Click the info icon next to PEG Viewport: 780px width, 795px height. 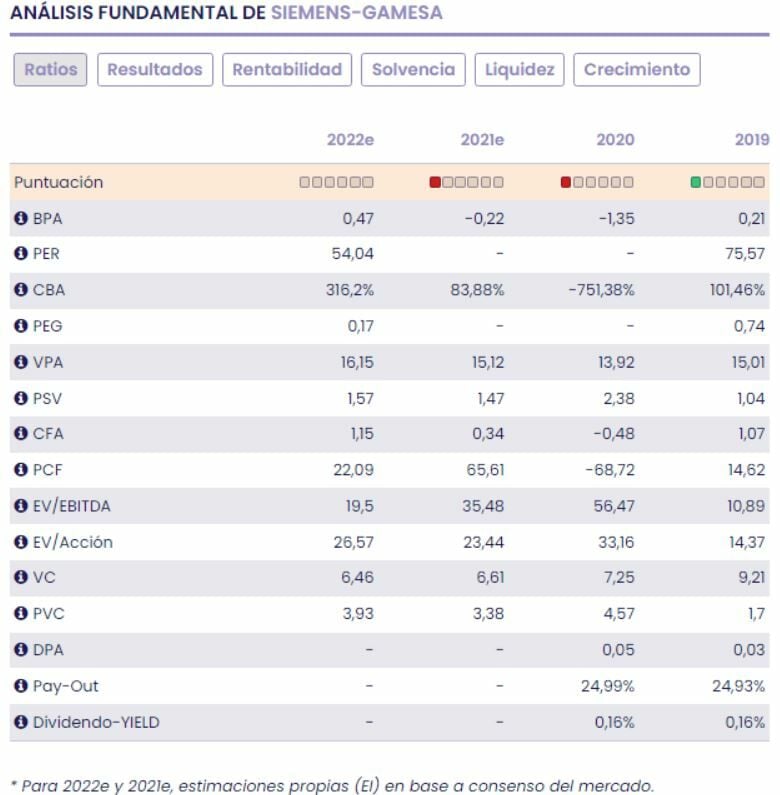coord(21,326)
